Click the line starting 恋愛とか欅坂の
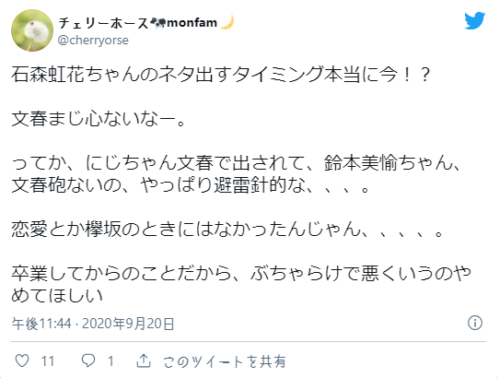The height and width of the screenshot is (378, 500). coord(227,230)
